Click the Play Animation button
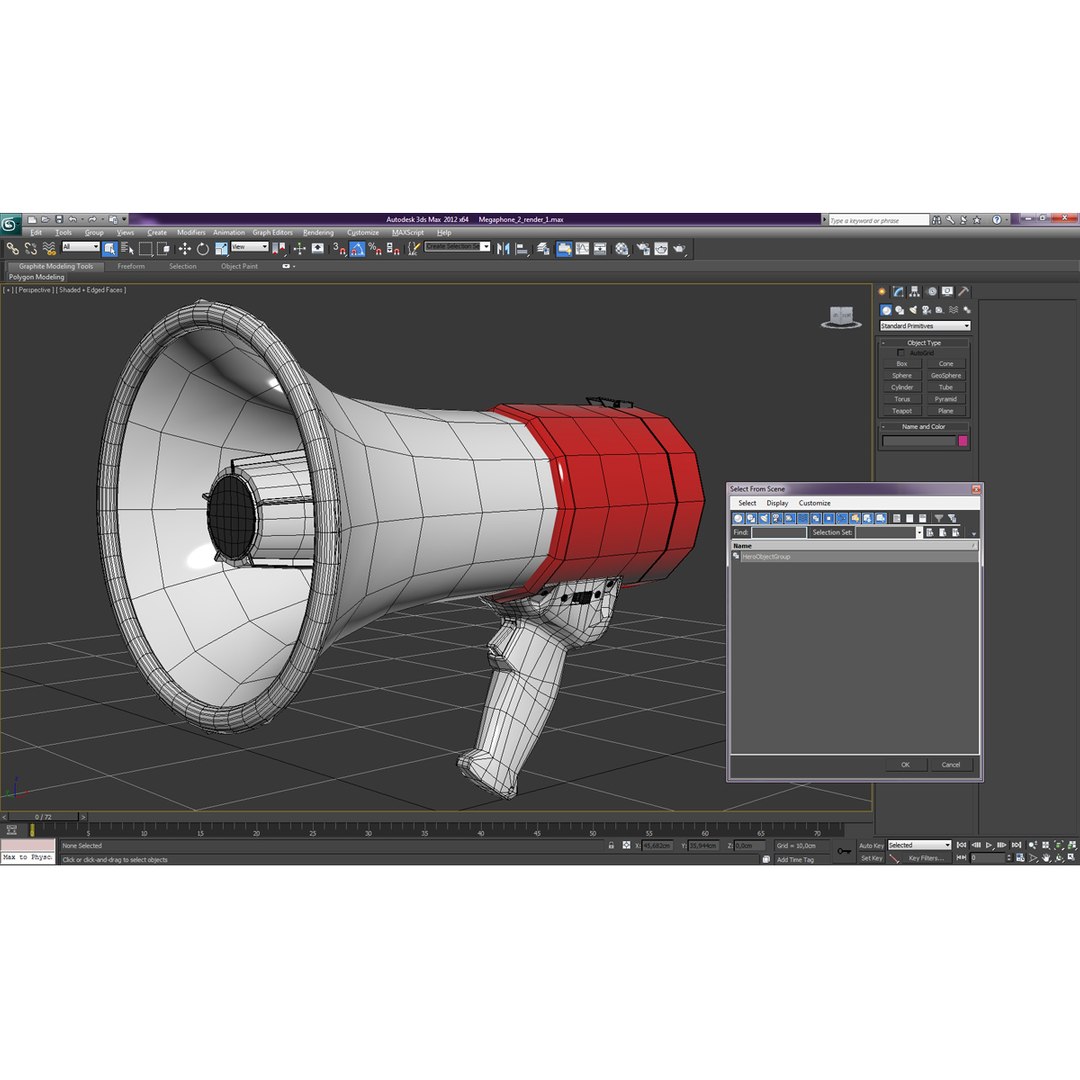This screenshot has height=1080, width=1080. pyautogui.click(x=988, y=845)
